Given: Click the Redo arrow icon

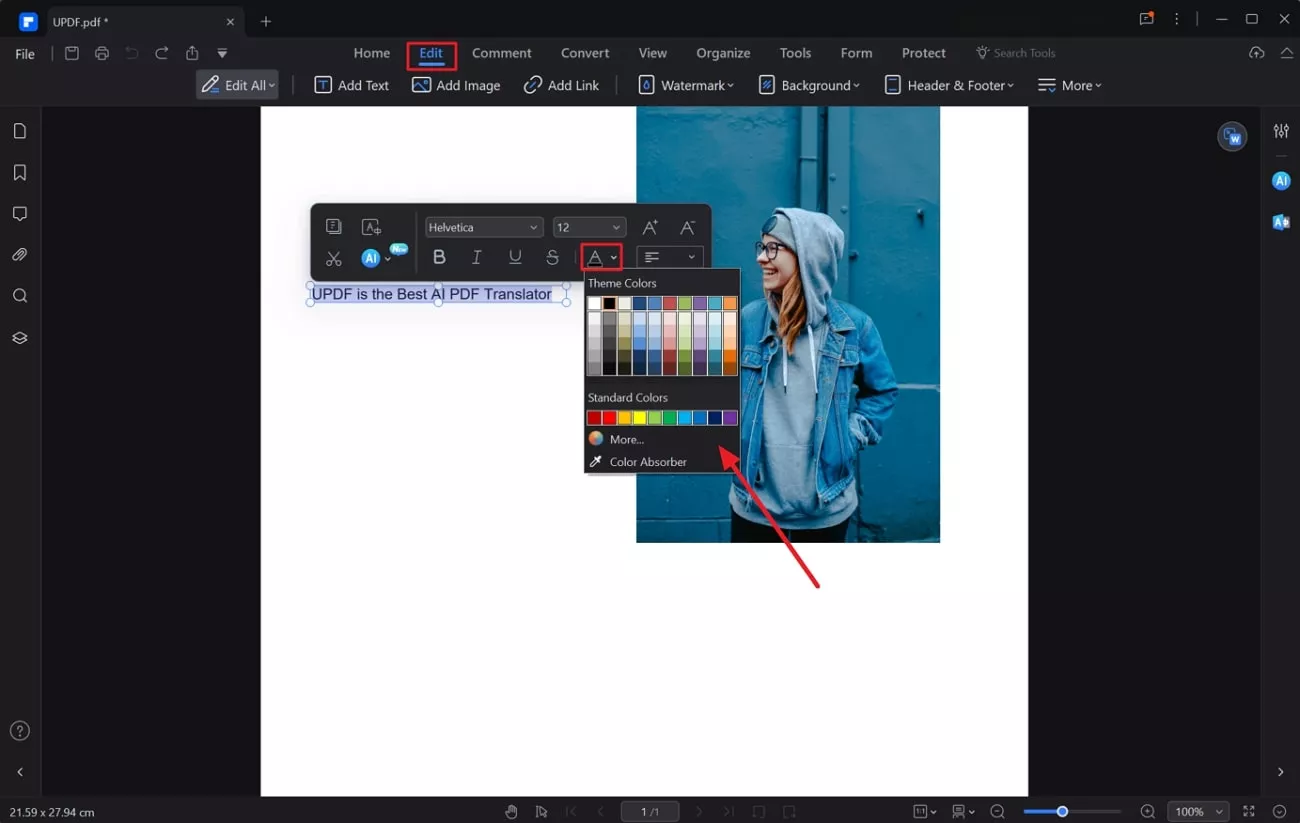Looking at the screenshot, I should point(162,53).
